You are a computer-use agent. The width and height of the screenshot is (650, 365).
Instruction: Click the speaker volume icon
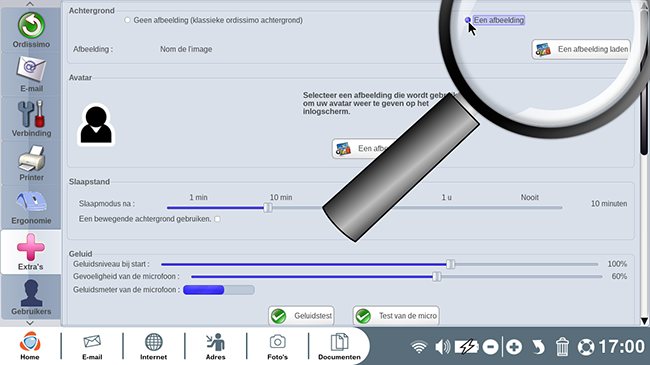click(x=442, y=346)
